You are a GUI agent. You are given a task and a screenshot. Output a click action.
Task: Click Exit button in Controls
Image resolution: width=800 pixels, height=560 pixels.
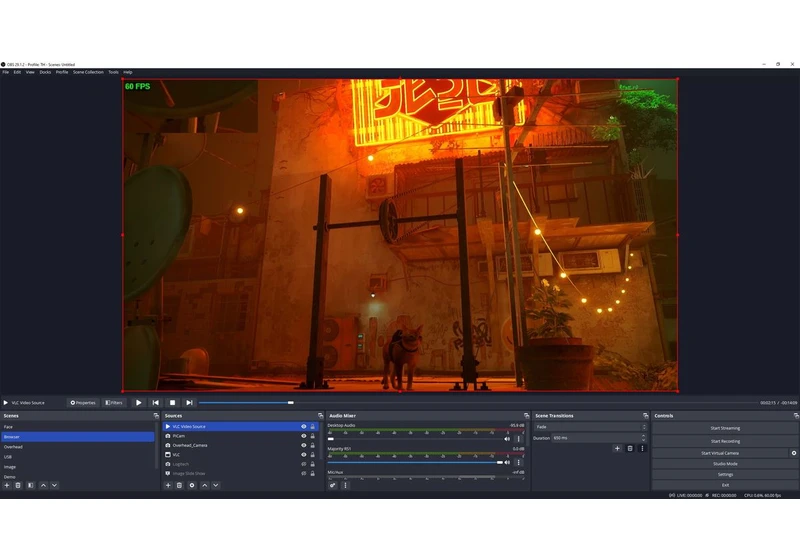pyautogui.click(x=725, y=485)
